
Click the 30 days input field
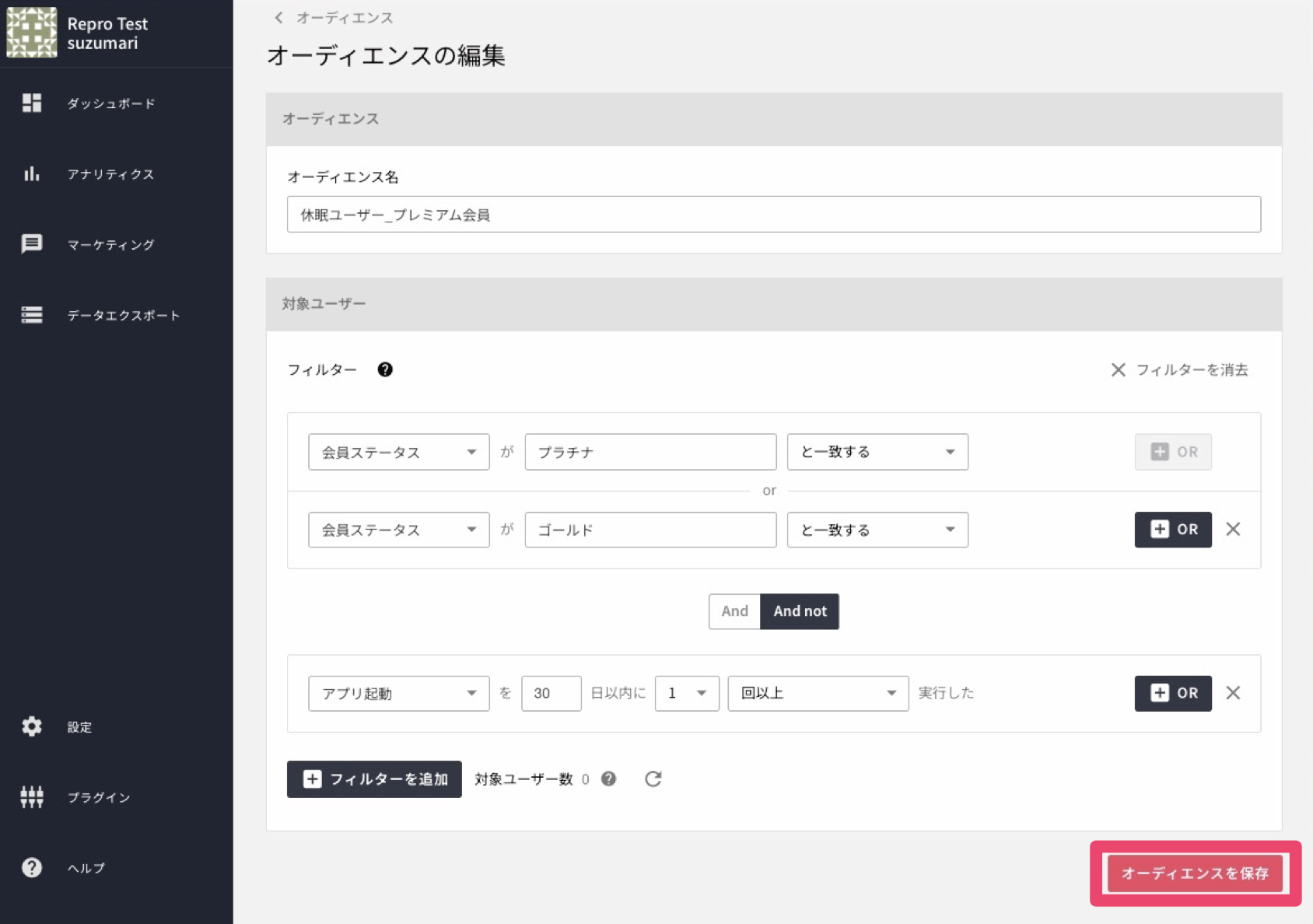[551, 693]
